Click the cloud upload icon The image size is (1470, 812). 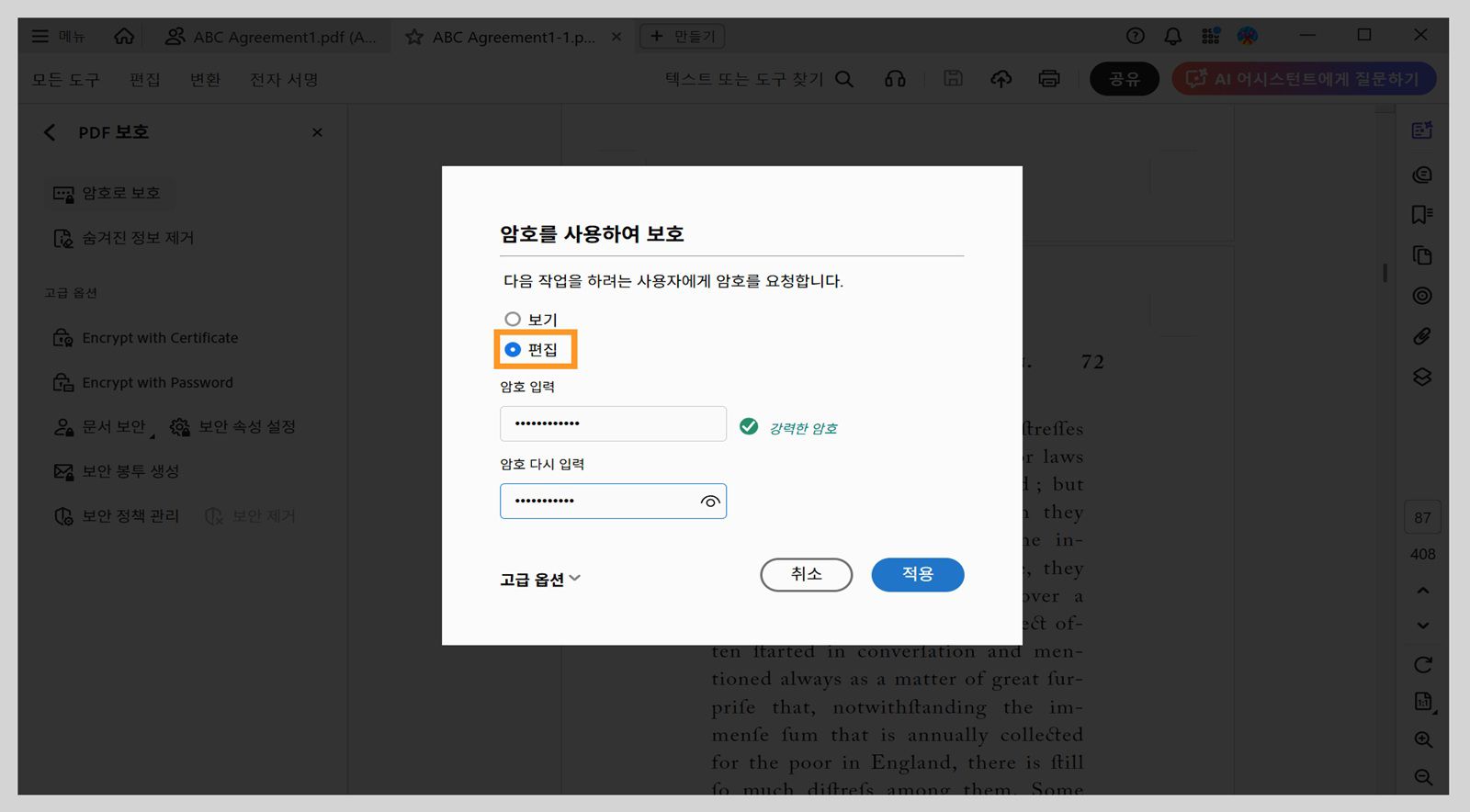1001,79
